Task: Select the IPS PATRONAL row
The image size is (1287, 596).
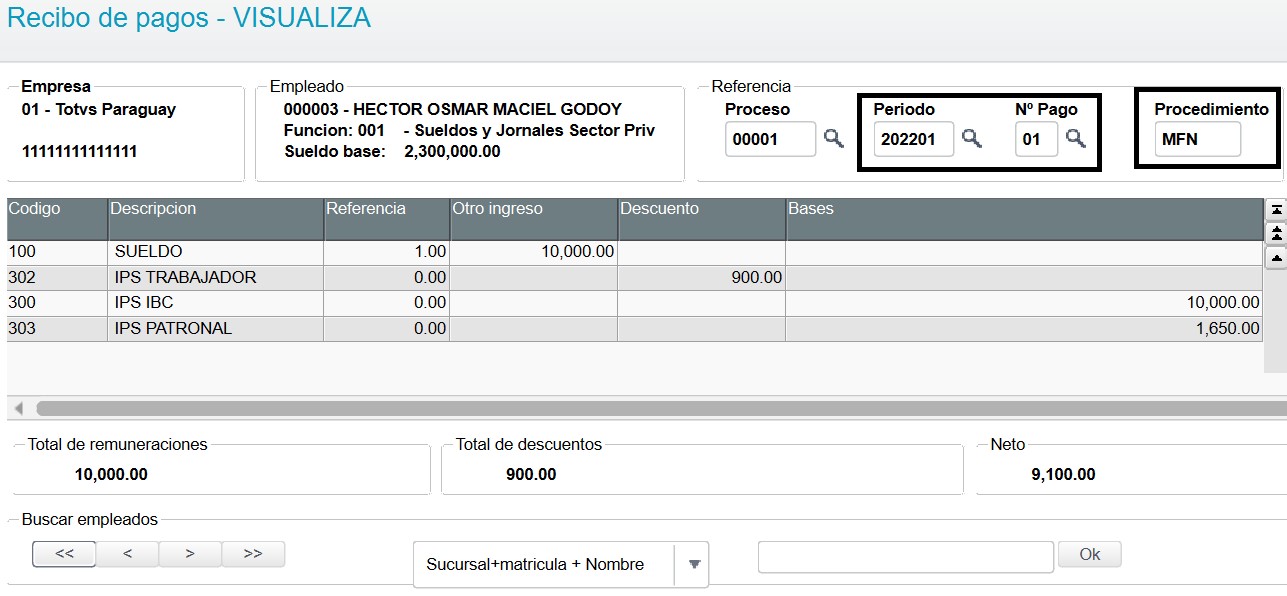Action: (635, 329)
